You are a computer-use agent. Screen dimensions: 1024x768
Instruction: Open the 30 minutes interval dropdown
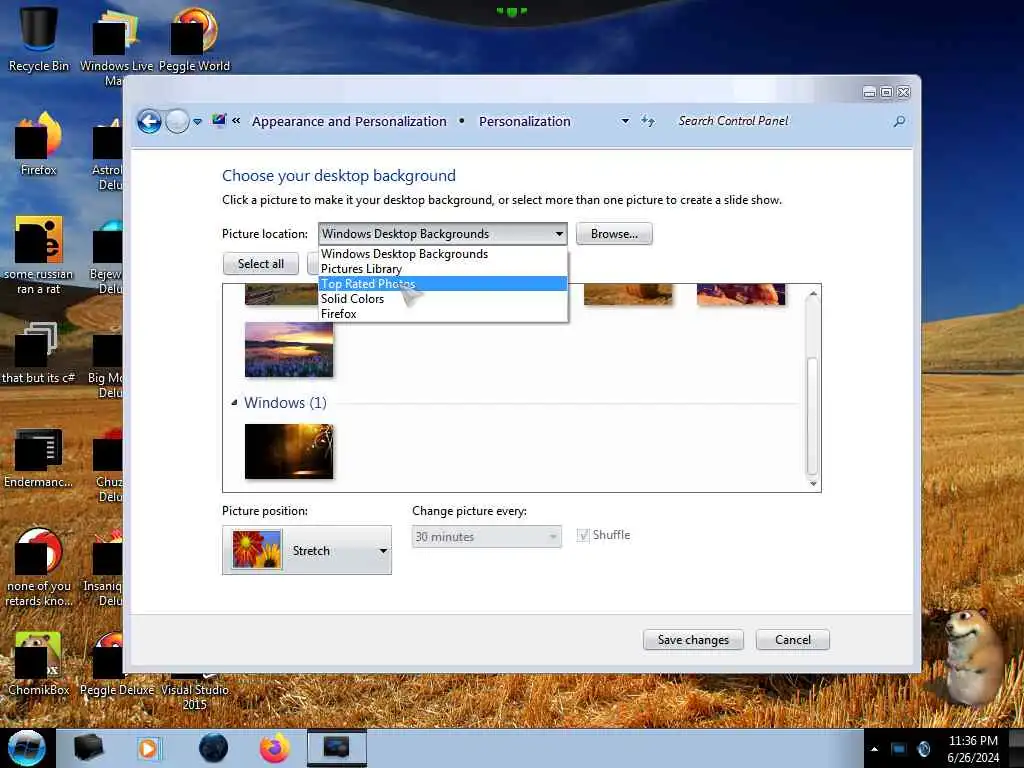point(487,536)
